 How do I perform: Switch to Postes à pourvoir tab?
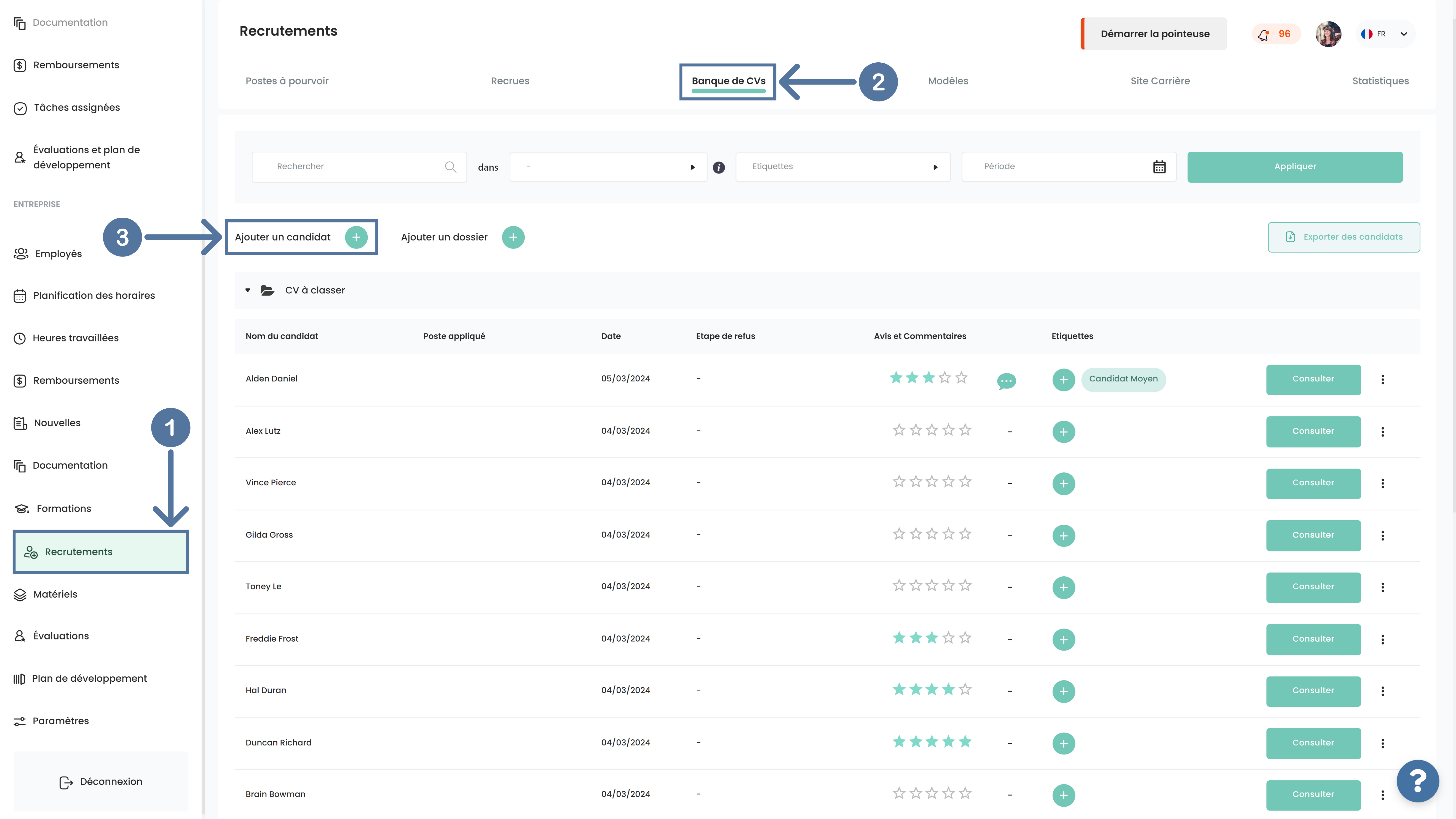(287, 81)
